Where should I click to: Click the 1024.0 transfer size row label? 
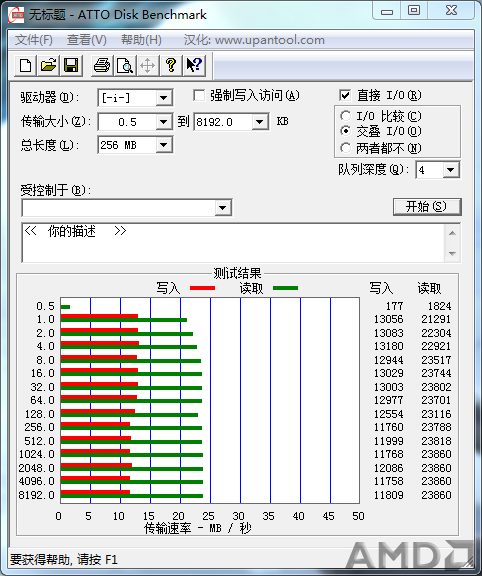37,454
